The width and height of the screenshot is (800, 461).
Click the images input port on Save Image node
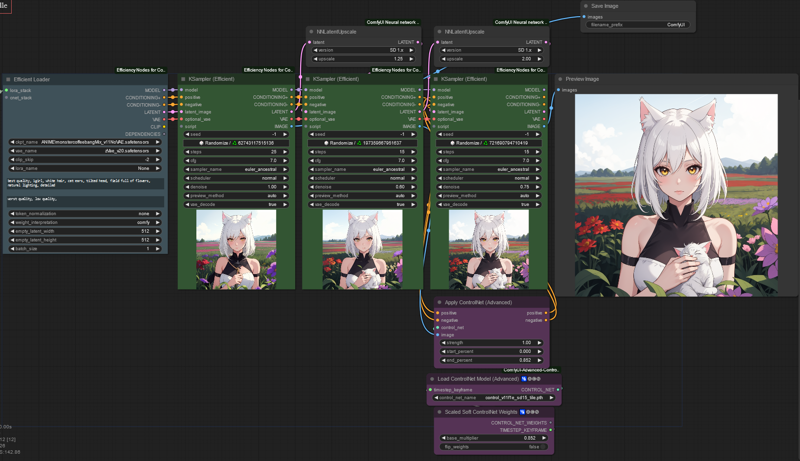pos(584,17)
